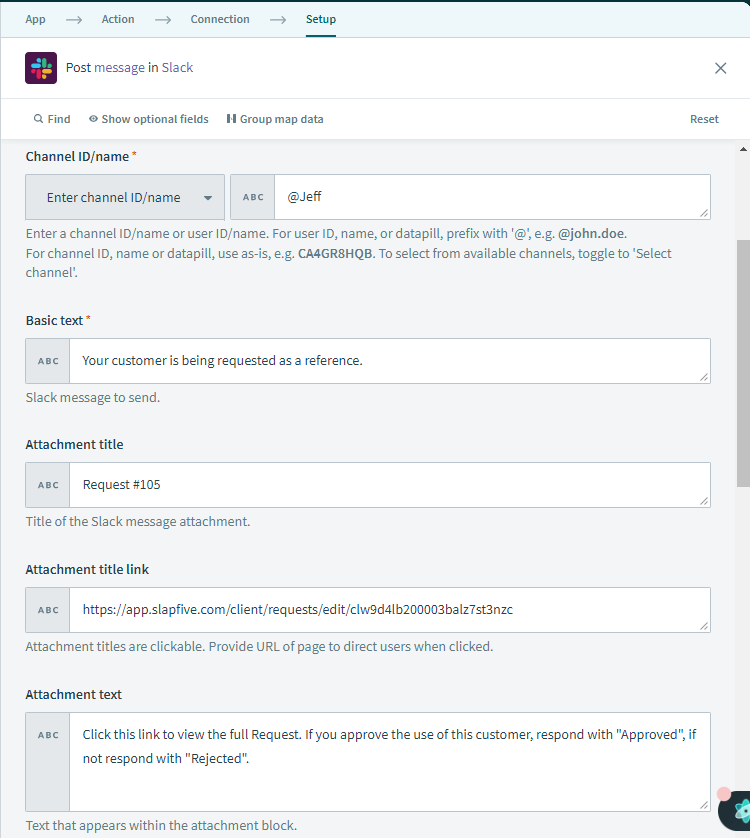Open the Enter channel ID/name dropdown

click(x=125, y=198)
